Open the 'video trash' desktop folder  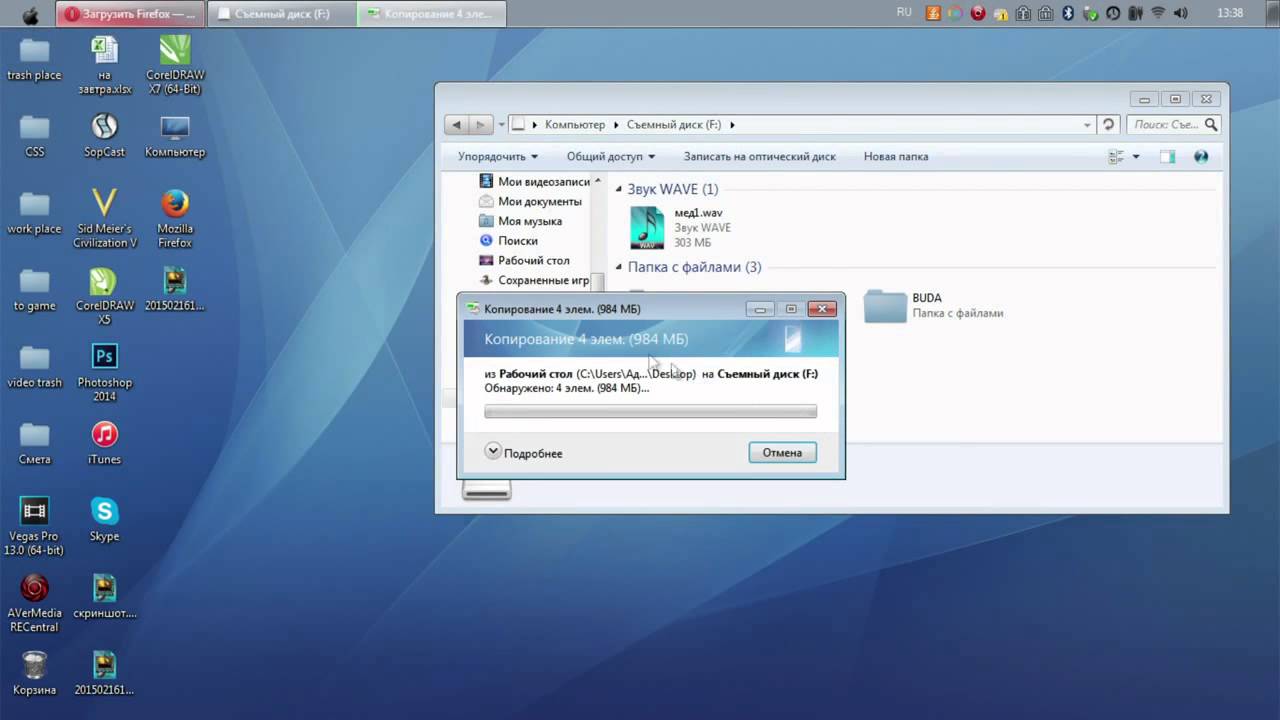click(x=34, y=367)
